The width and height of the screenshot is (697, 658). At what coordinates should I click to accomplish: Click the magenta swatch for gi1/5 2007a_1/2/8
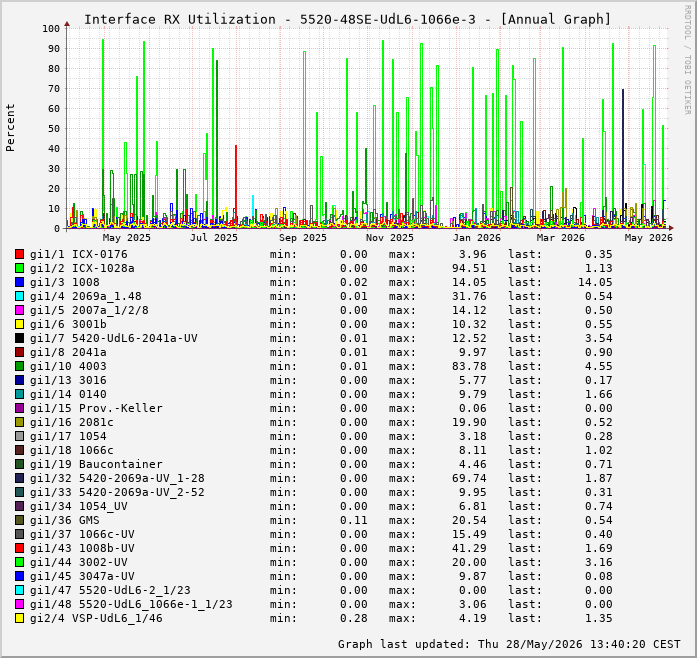[19, 310]
